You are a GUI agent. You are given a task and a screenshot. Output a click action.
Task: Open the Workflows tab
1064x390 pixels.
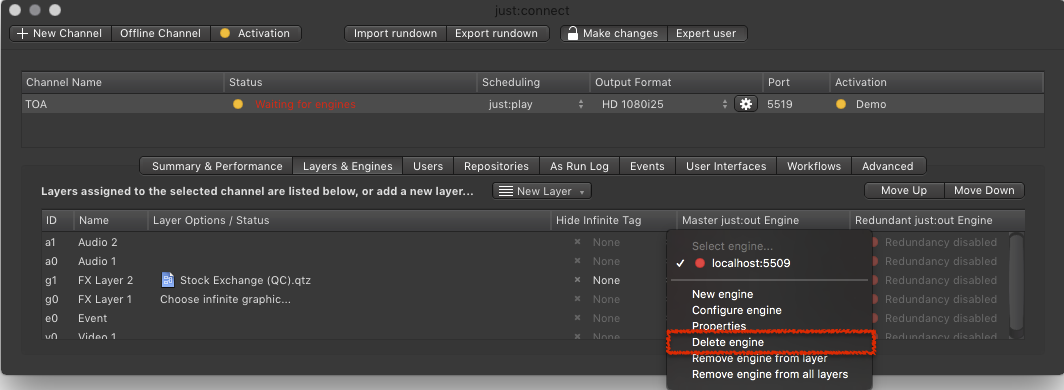click(814, 166)
